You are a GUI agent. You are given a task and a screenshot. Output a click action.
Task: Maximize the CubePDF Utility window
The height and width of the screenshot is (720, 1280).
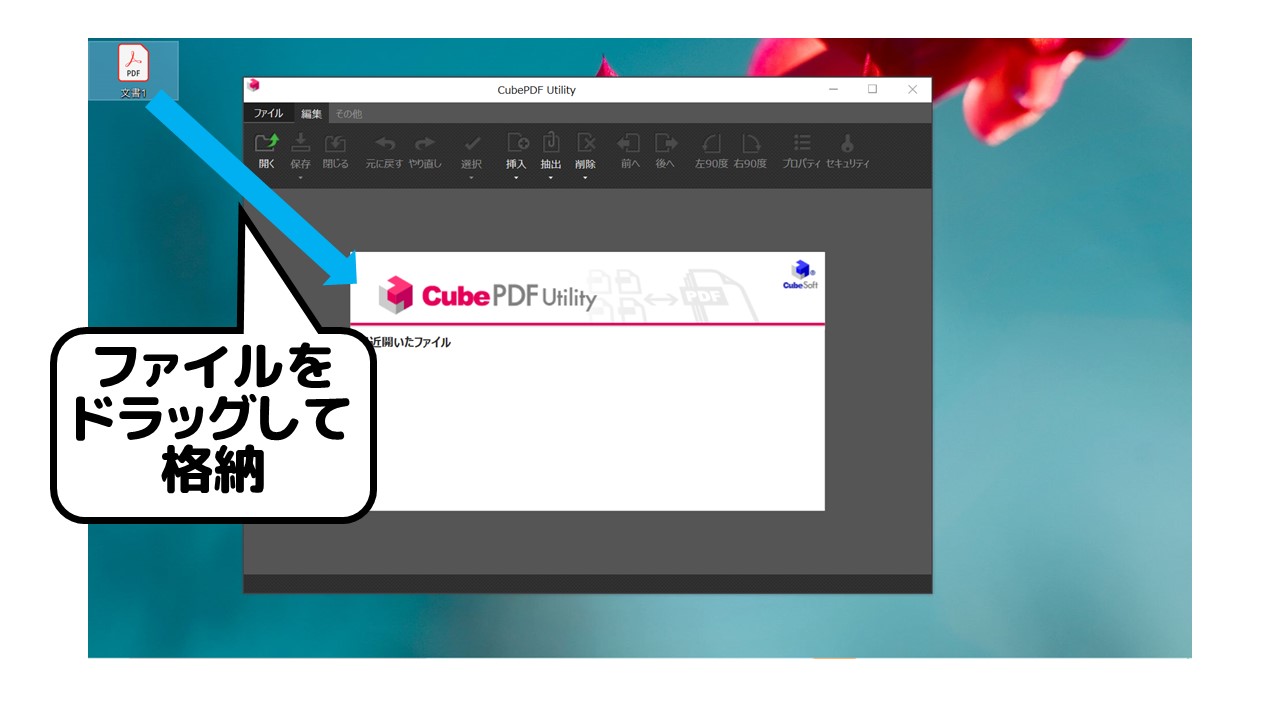point(872,89)
